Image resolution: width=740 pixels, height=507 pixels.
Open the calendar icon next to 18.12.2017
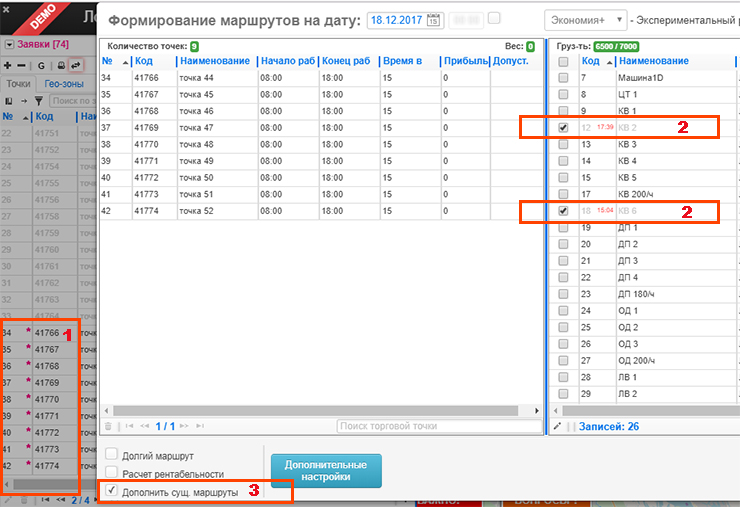click(433, 20)
